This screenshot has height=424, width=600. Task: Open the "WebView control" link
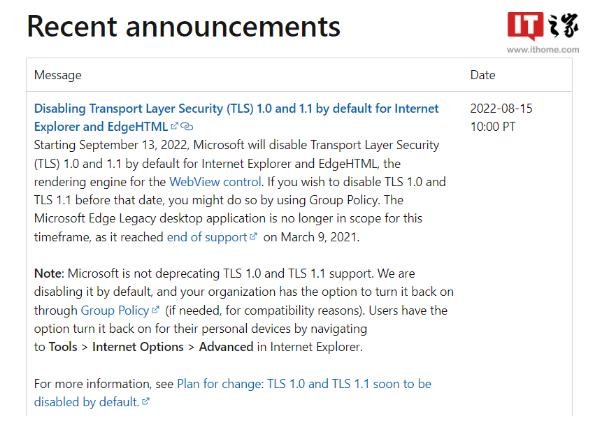(x=215, y=182)
